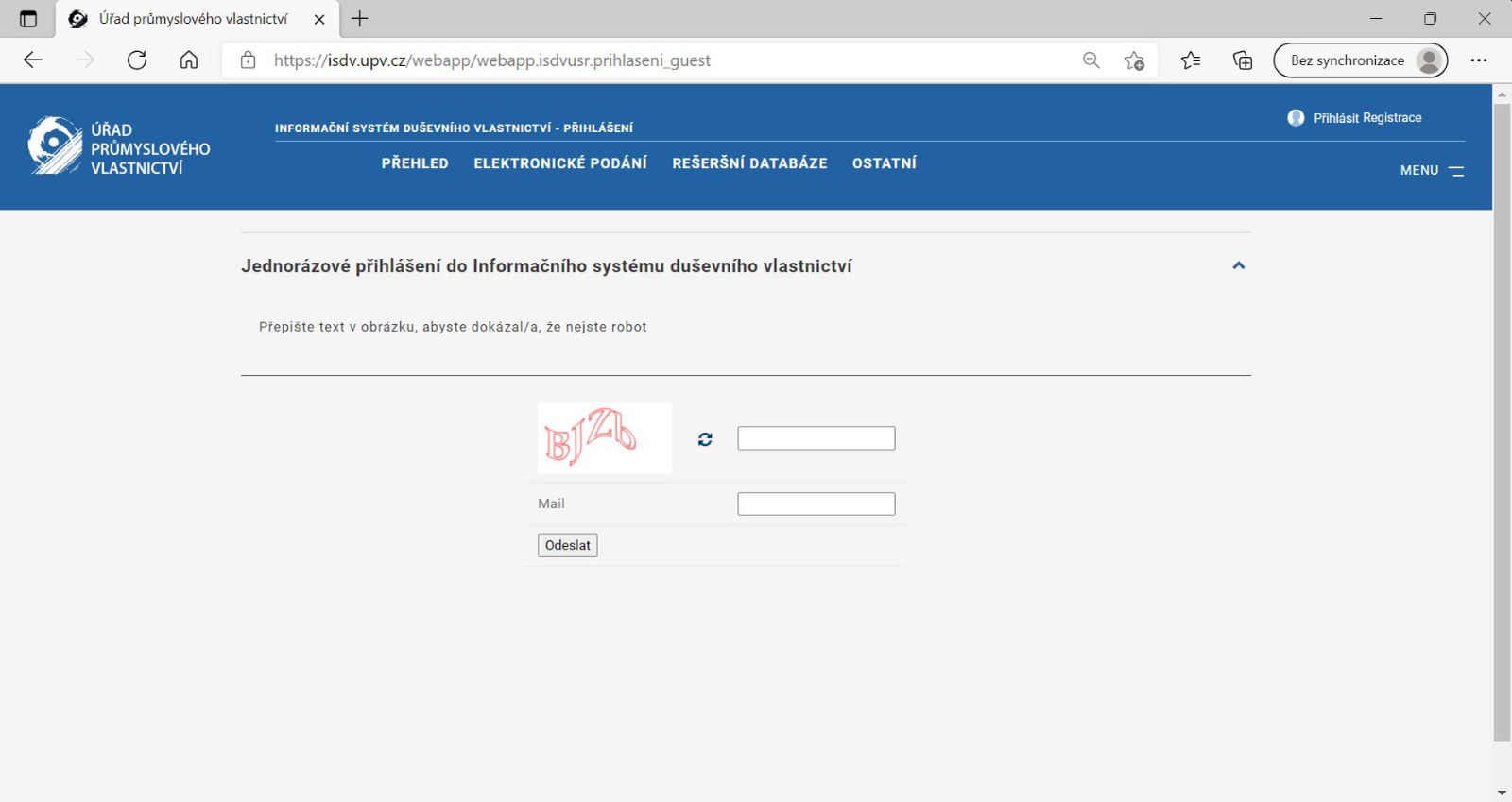Open browser Collections icon

[1243, 60]
